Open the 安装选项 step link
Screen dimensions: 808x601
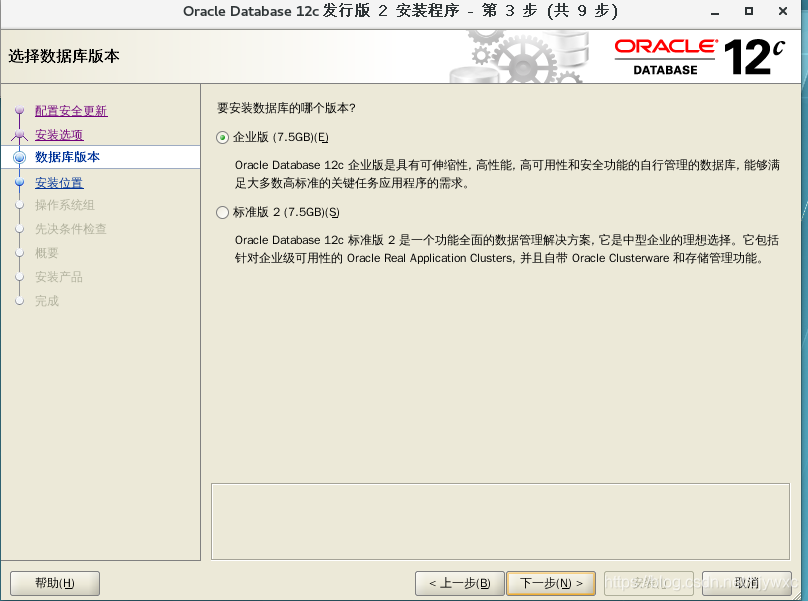(59, 135)
